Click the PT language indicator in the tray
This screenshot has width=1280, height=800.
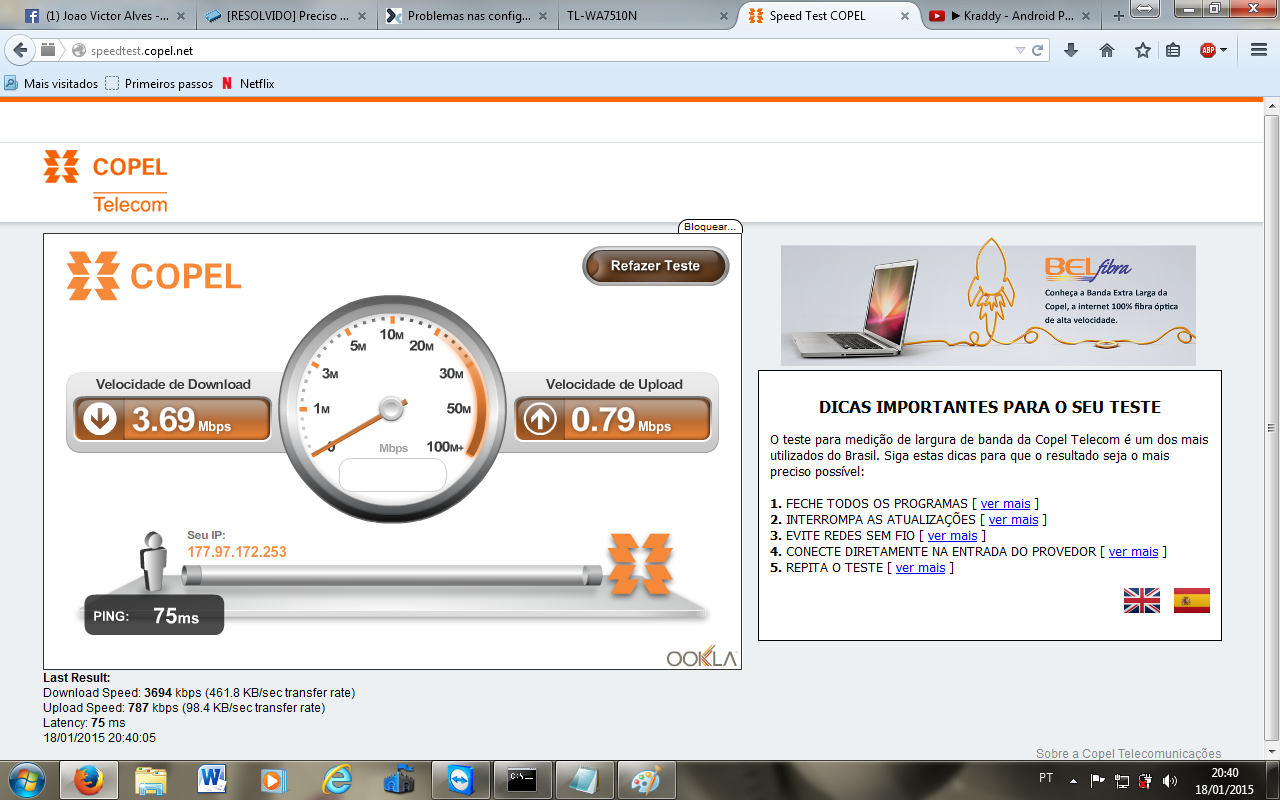tap(1046, 778)
